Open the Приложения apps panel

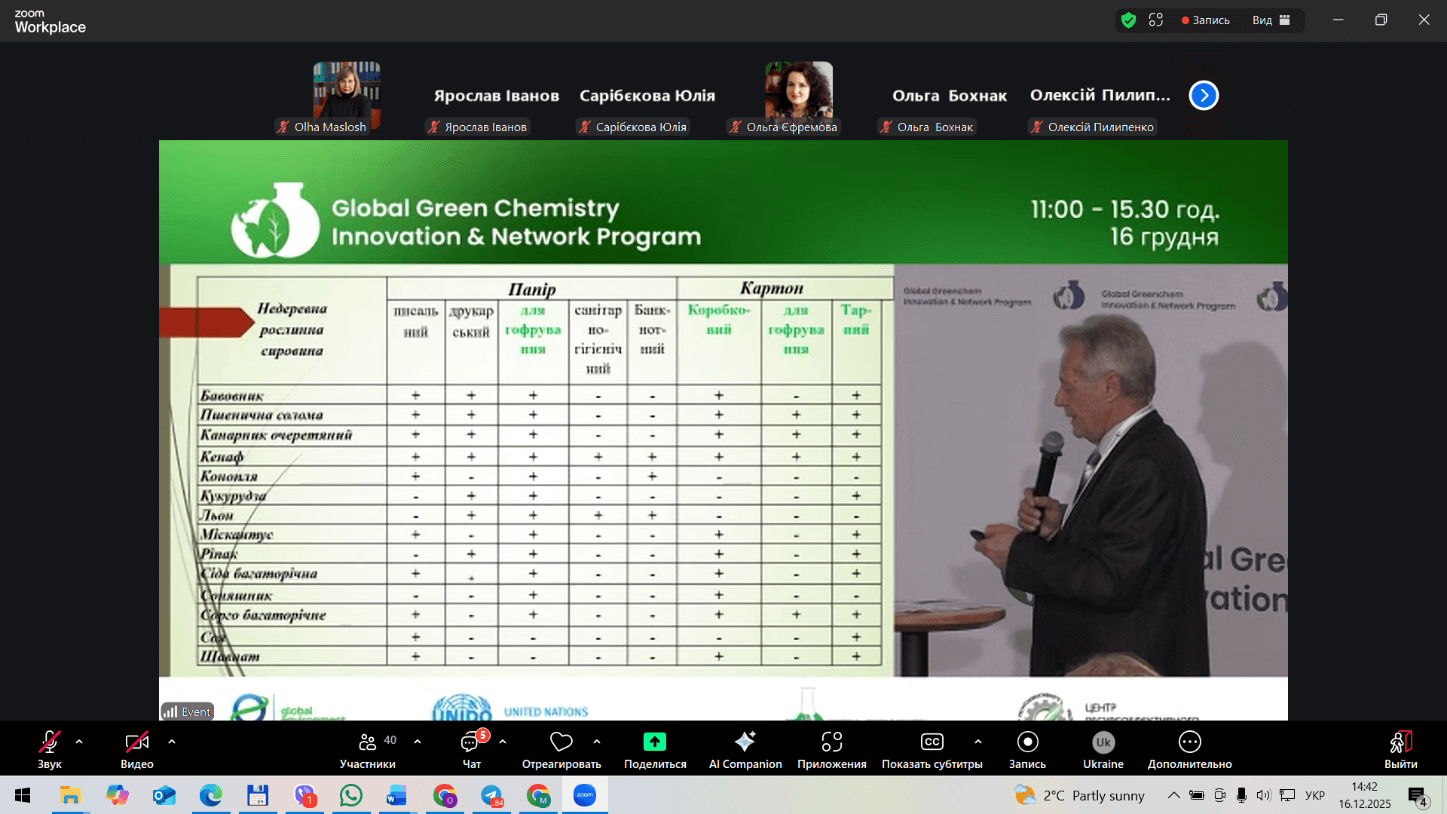point(832,742)
